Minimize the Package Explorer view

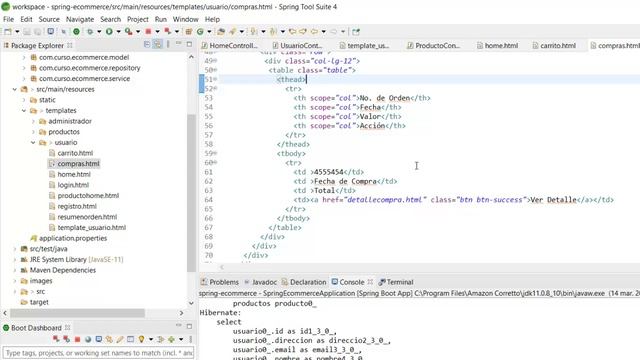(179, 43)
